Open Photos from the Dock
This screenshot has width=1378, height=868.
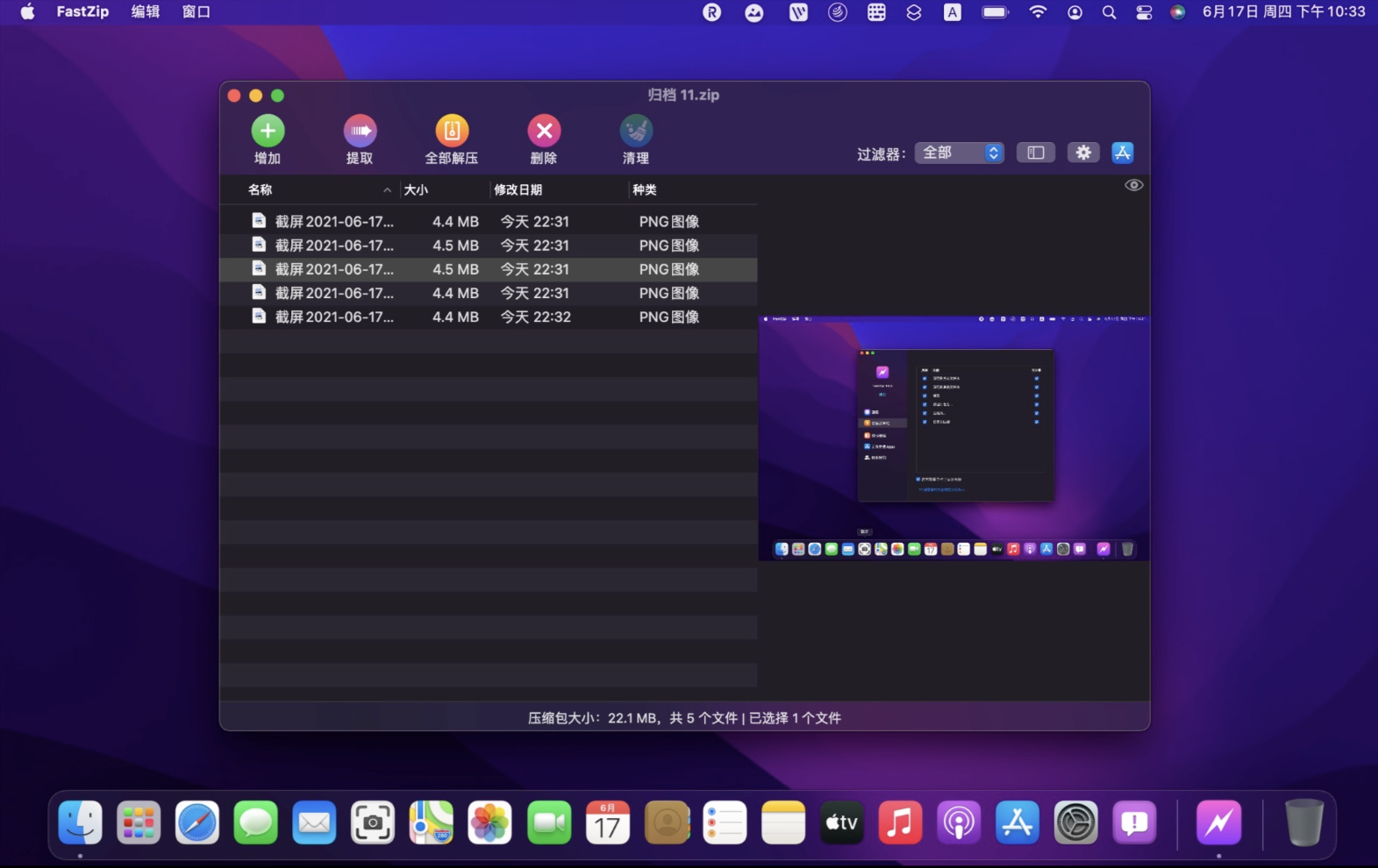(490, 822)
